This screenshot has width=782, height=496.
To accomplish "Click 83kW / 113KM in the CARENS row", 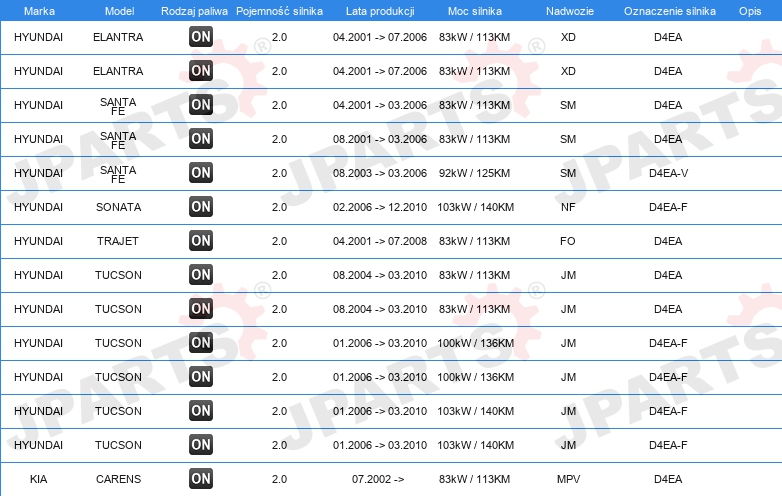I will click(474, 479).
